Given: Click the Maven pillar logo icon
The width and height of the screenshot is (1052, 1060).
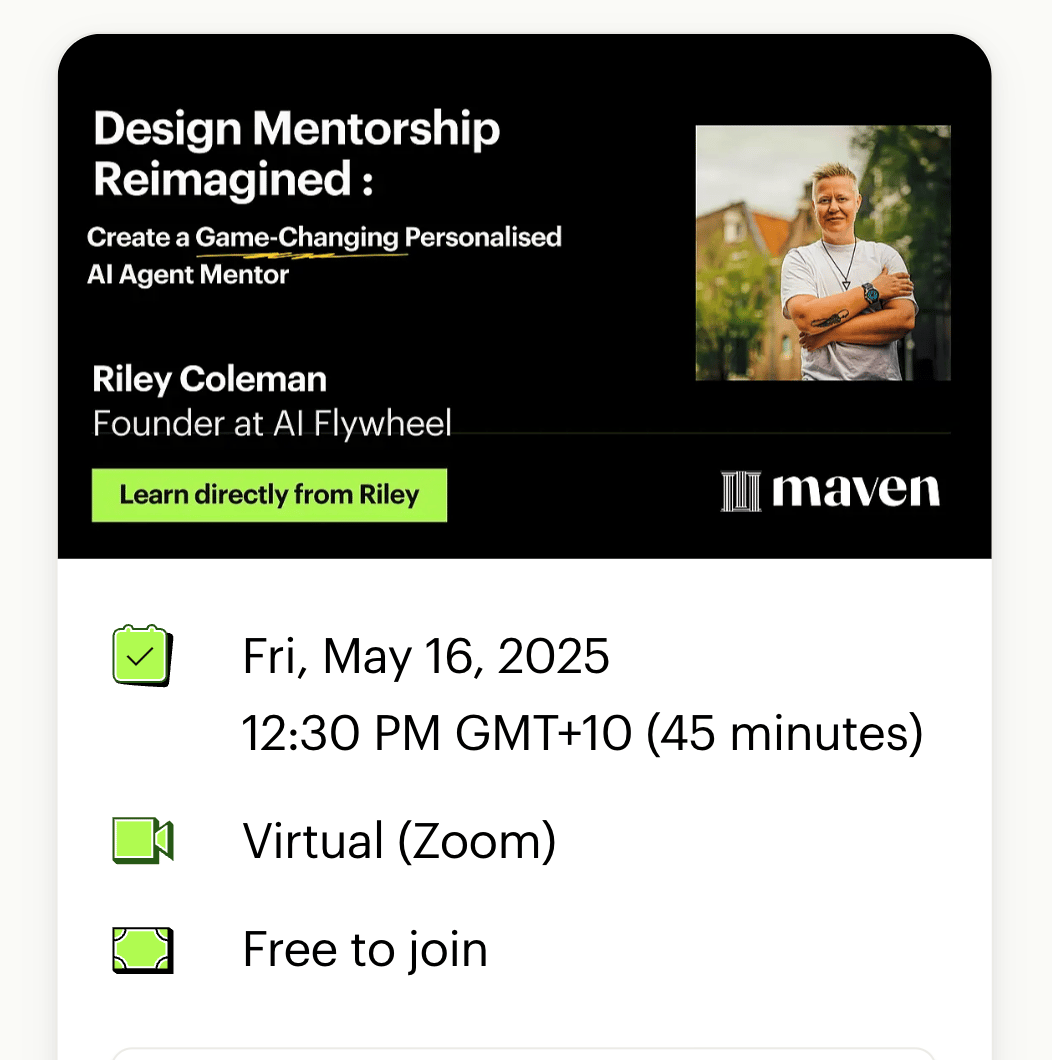Looking at the screenshot, I should coord(741,491).
